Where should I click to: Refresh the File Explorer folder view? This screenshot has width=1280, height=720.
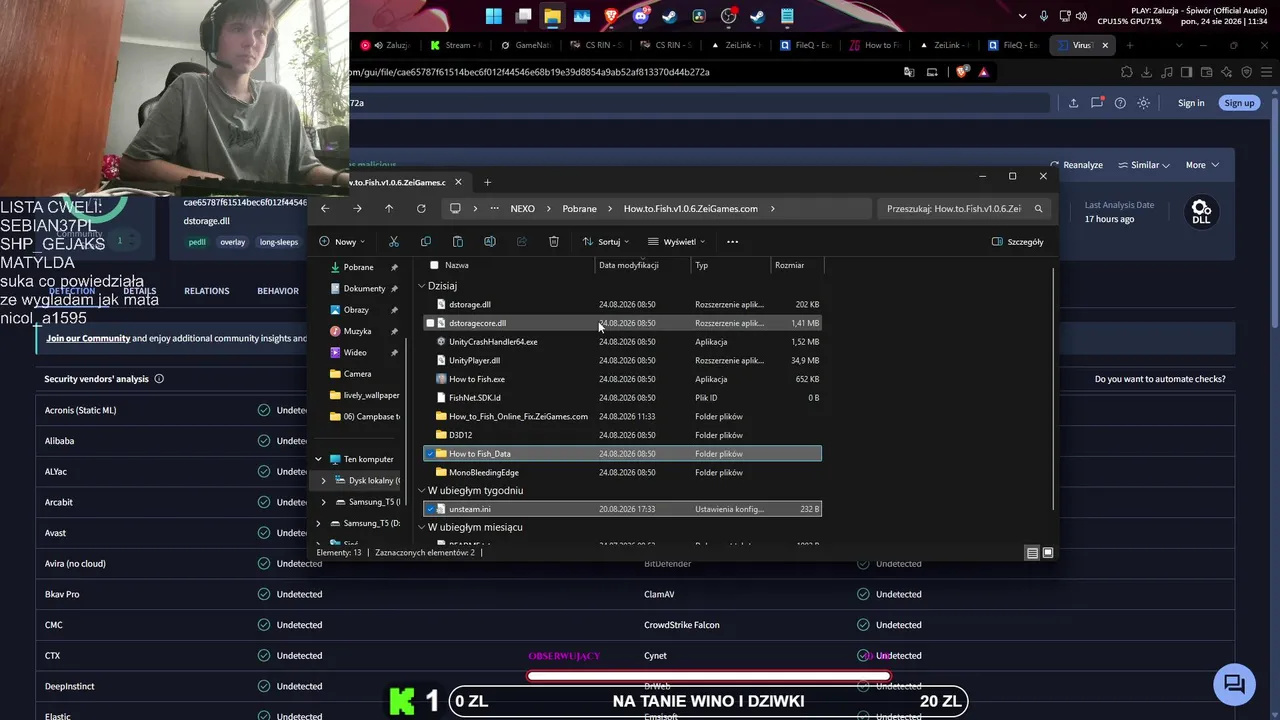pyautogui.click(x=421, y=209)
